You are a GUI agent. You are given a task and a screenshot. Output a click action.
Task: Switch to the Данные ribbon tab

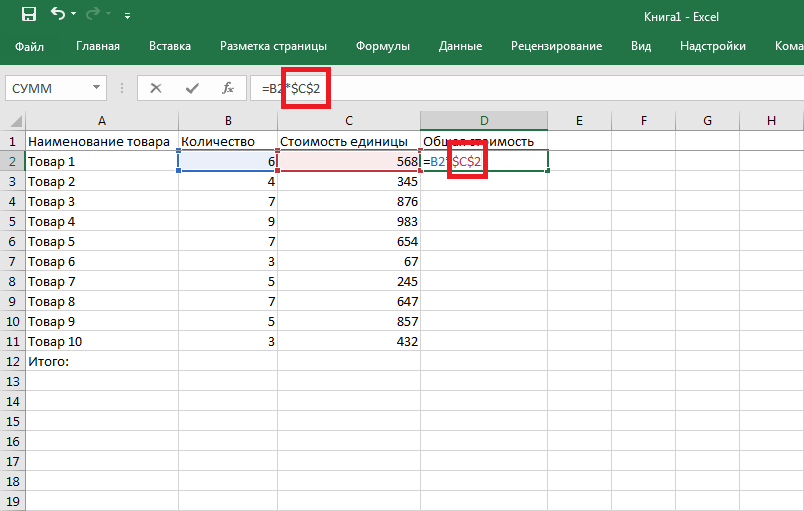click(460, 46)
